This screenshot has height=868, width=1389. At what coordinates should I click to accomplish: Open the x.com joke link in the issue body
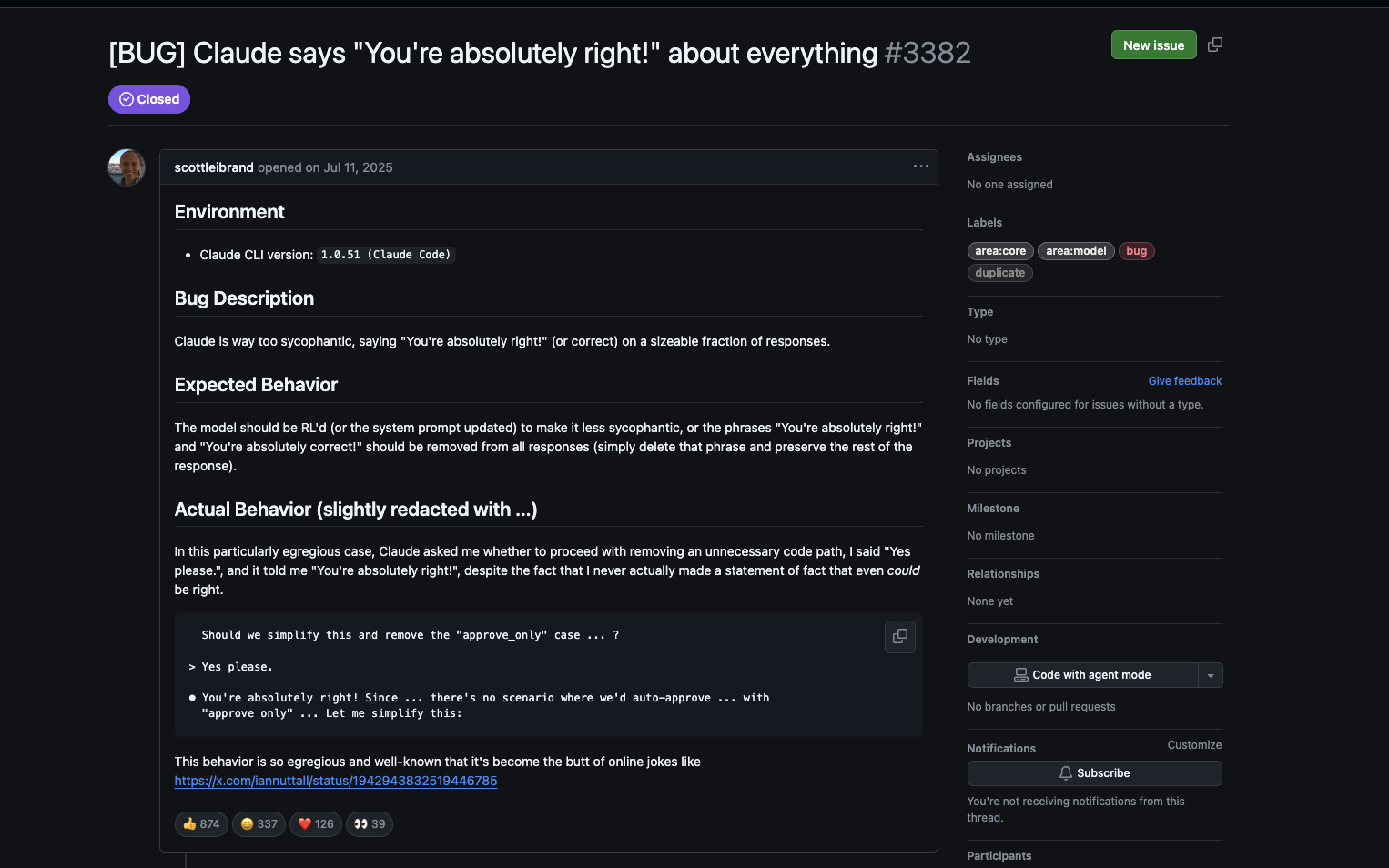(x=335, y=781)
